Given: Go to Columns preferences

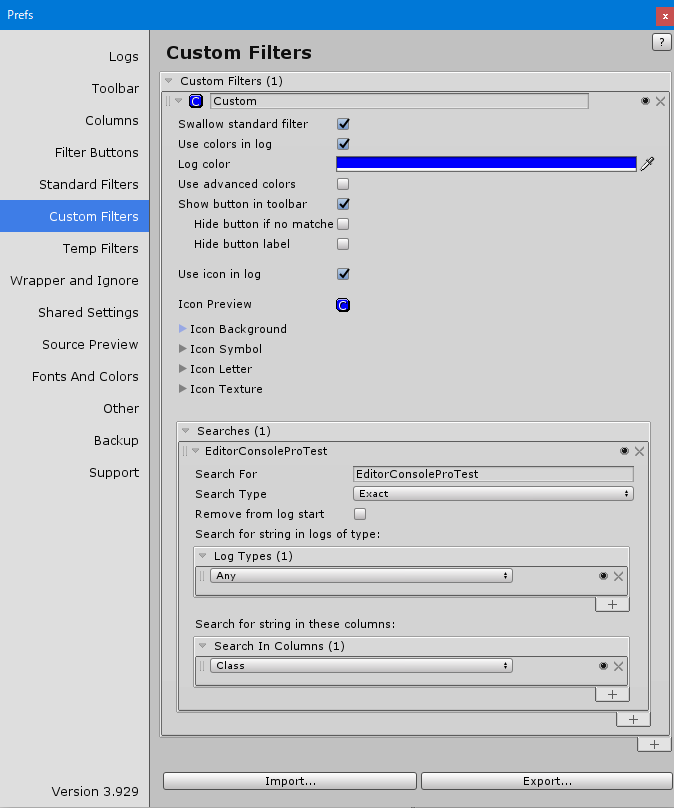Looking at the screenshot, I should tap(75, 121).
